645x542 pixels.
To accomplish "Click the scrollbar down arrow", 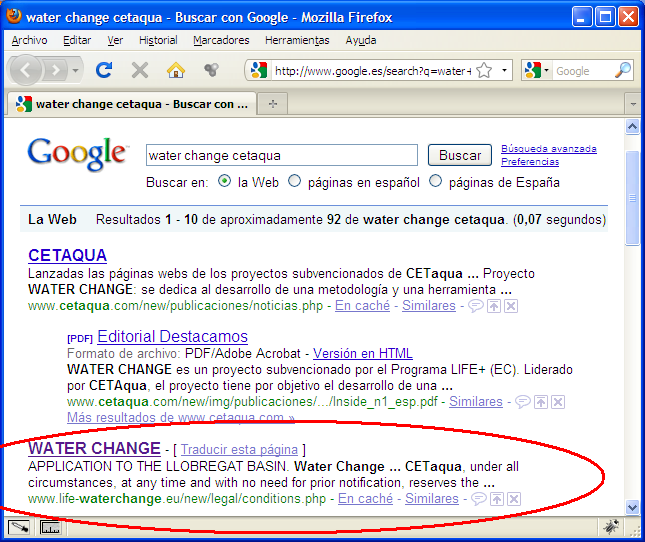I will [x=633, y=507].
